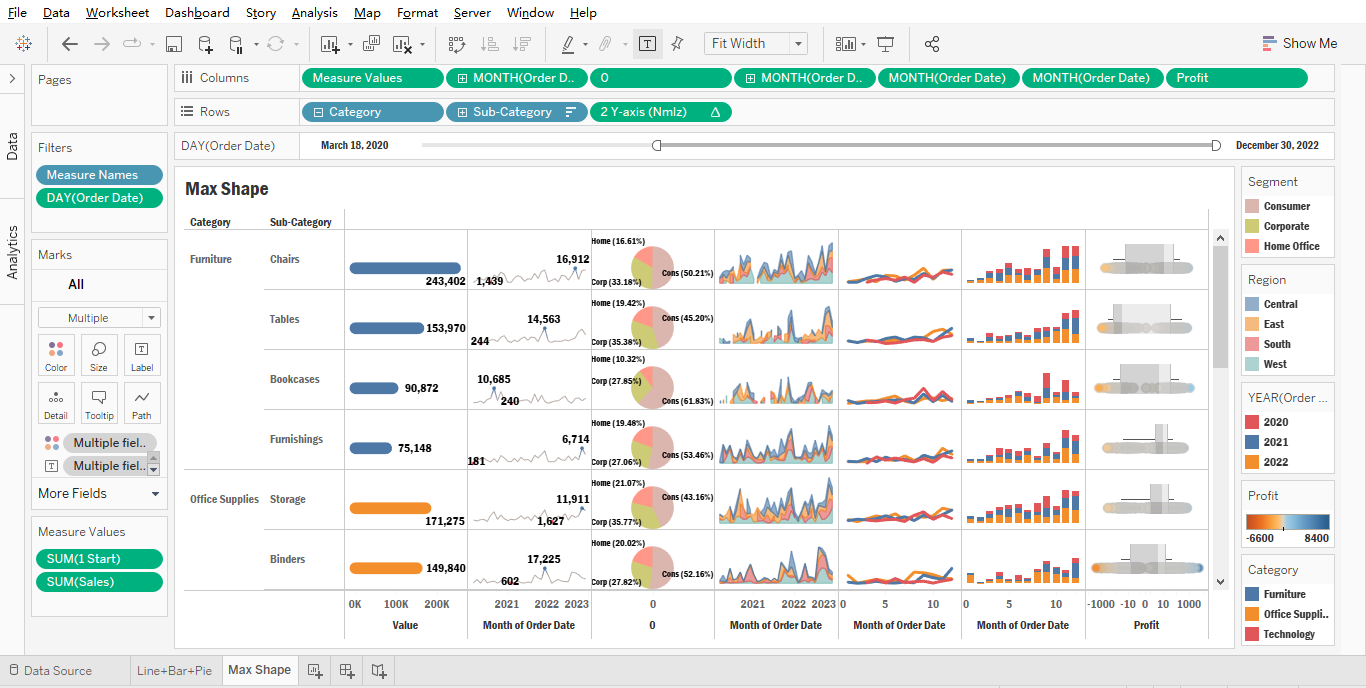Toggle the Show Mark Labels icon
The width and height of the screenshot is (1366, 688).
point(646,43)
